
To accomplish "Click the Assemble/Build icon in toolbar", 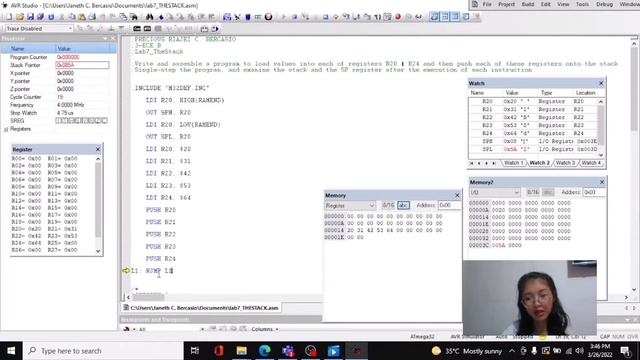I will coord(227,17).
